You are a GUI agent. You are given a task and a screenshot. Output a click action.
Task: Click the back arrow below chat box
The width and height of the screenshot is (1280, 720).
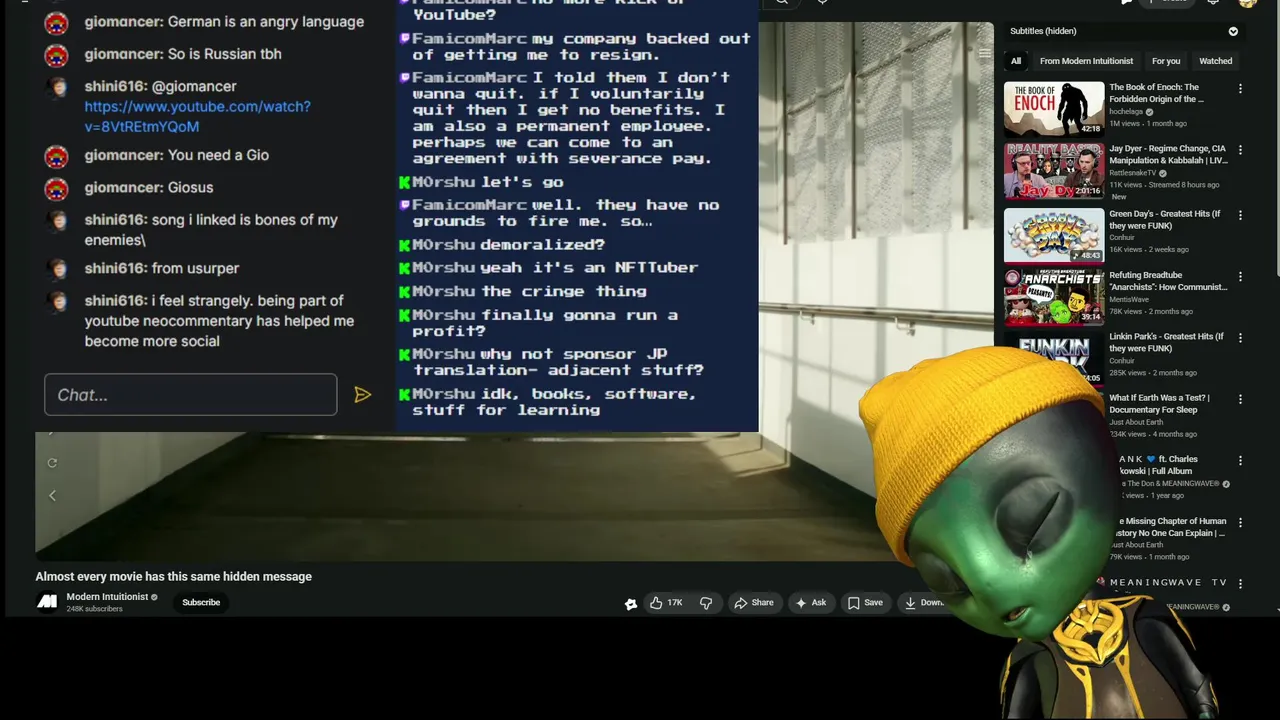coord(52,495)
